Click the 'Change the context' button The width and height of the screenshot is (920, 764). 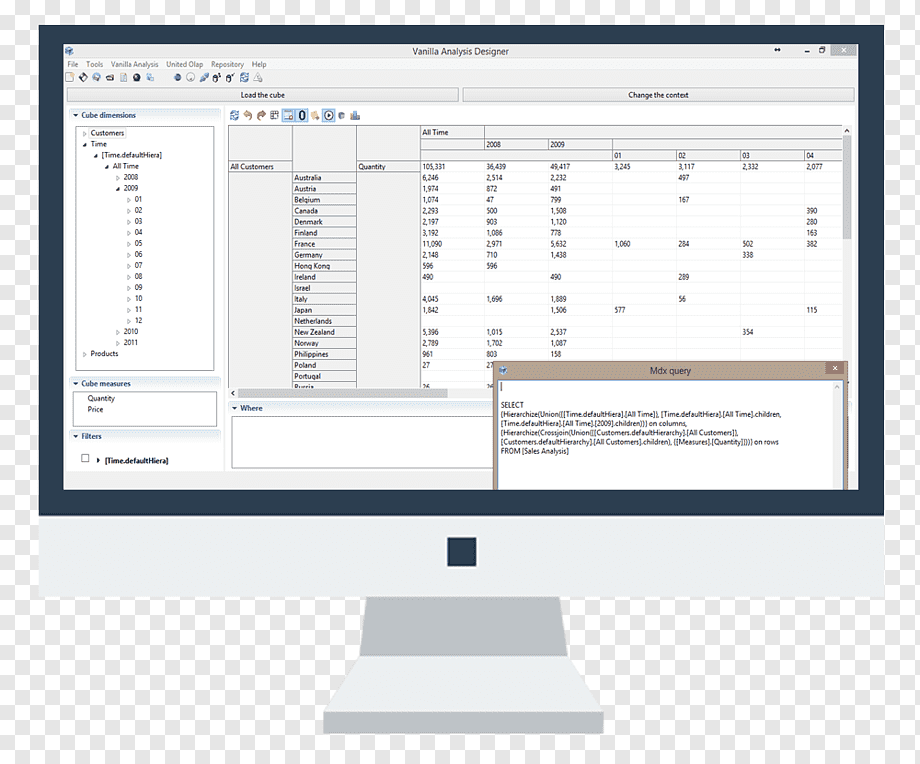(x=658, y=94)
